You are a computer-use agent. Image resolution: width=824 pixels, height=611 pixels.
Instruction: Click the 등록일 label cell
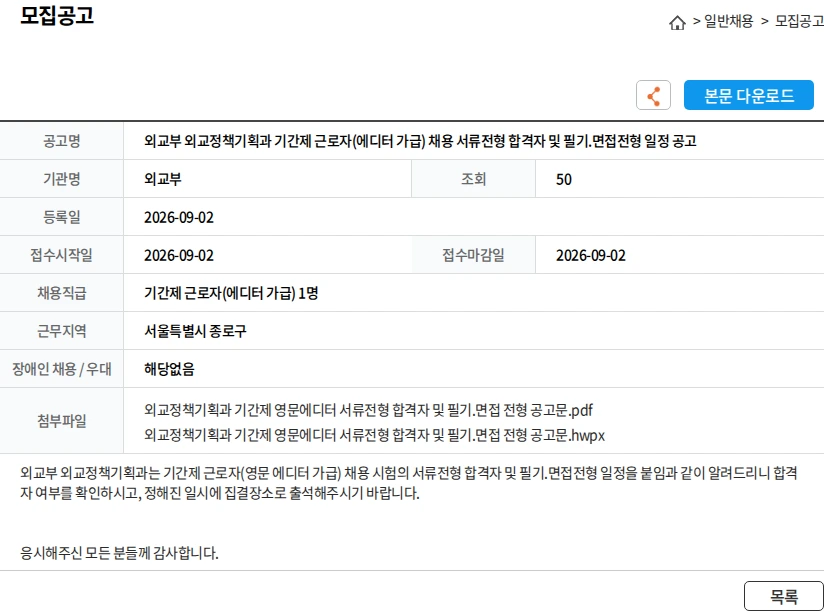61,217
